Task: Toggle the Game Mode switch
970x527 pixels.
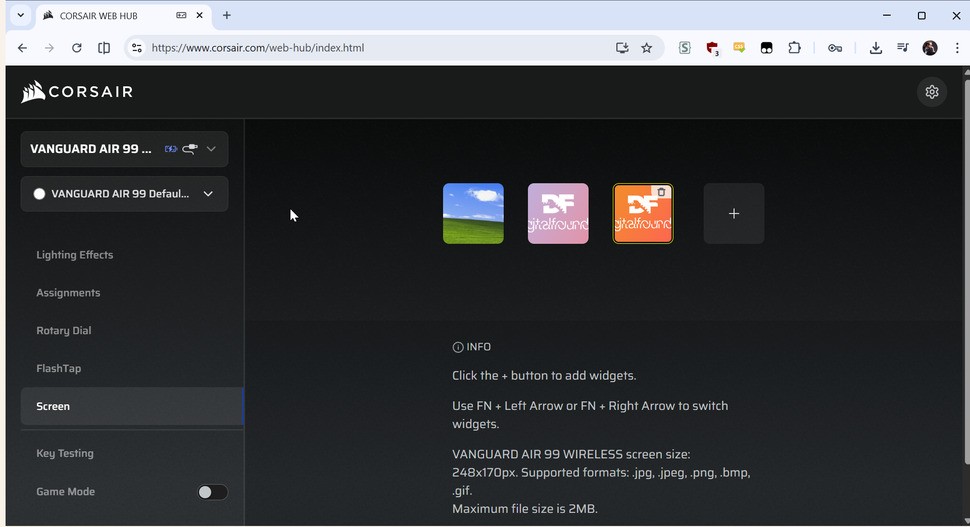Action: [x=212, y=492]
